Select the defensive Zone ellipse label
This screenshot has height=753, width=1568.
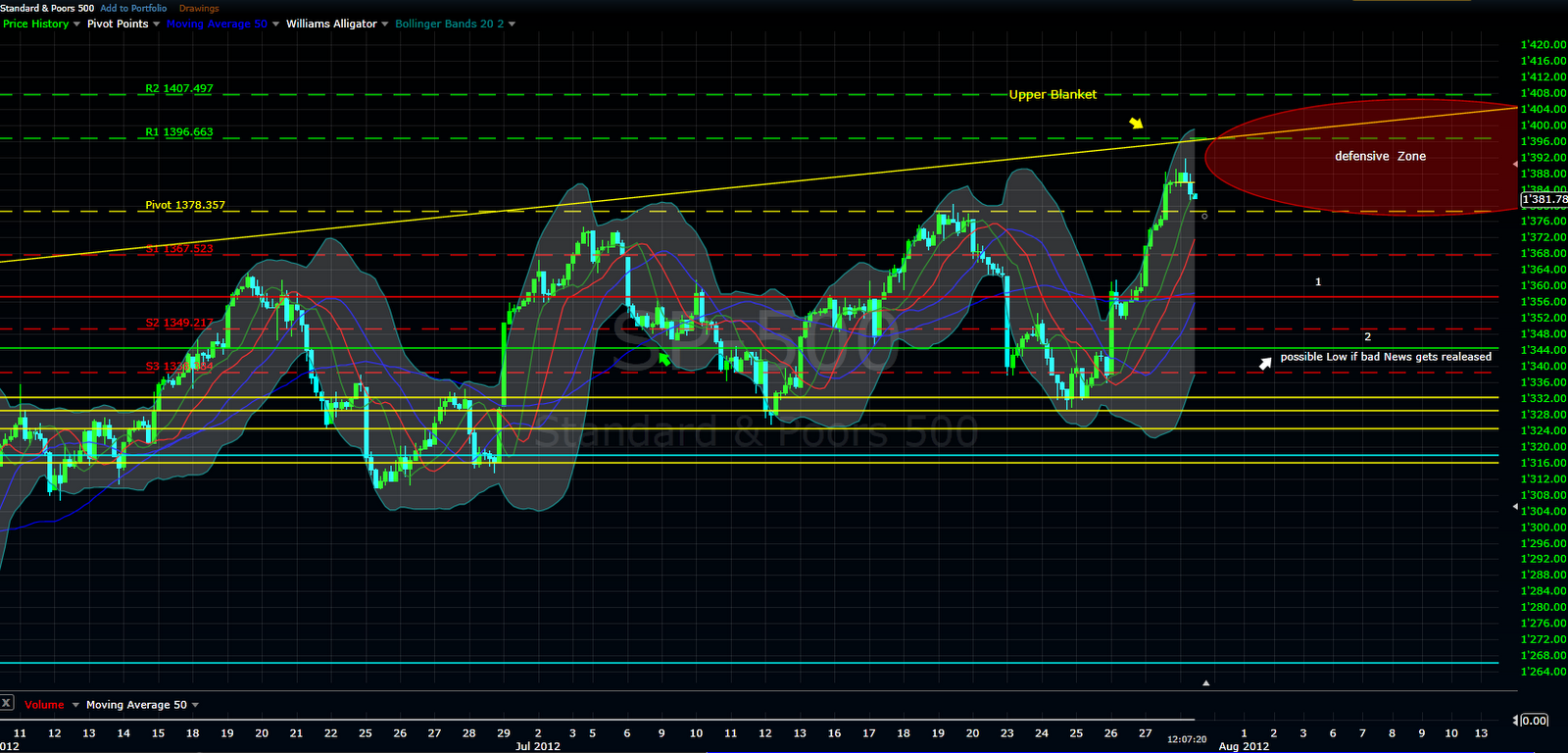[1380, 156]
